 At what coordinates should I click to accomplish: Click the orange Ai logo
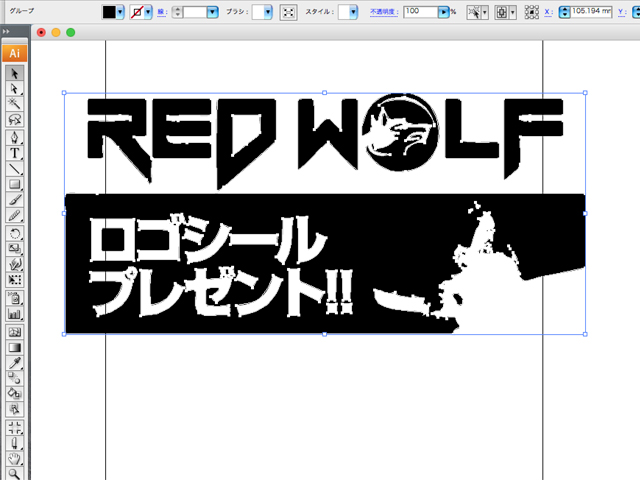click(15, 53)
